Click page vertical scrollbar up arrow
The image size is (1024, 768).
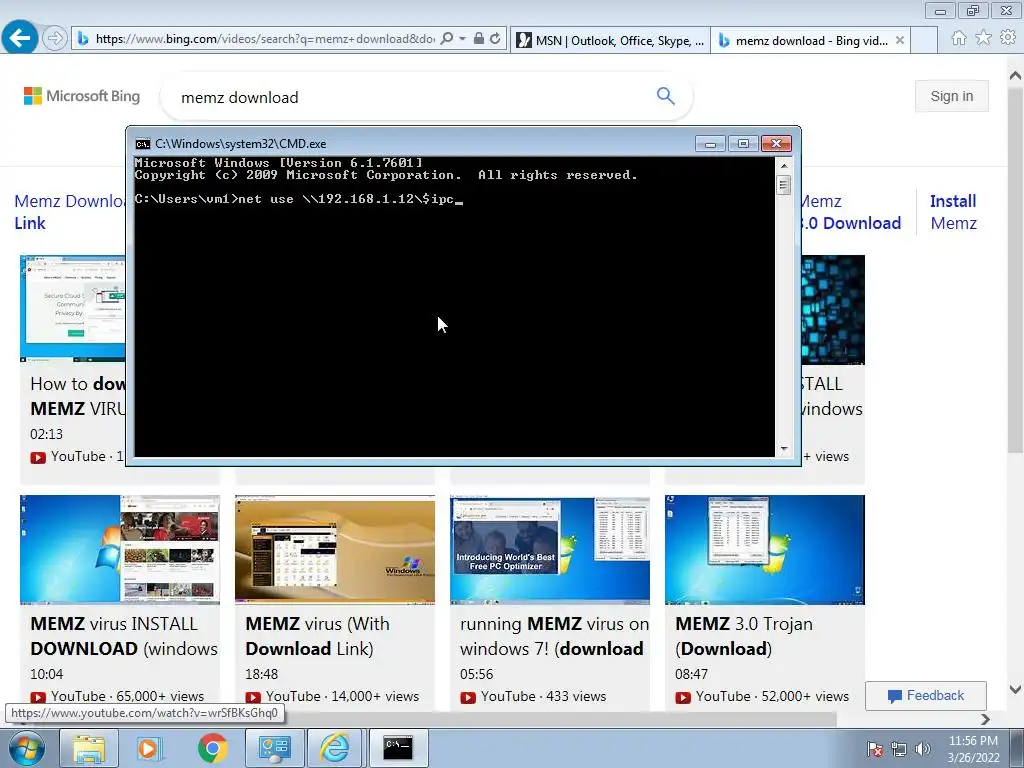point(1016,76)
